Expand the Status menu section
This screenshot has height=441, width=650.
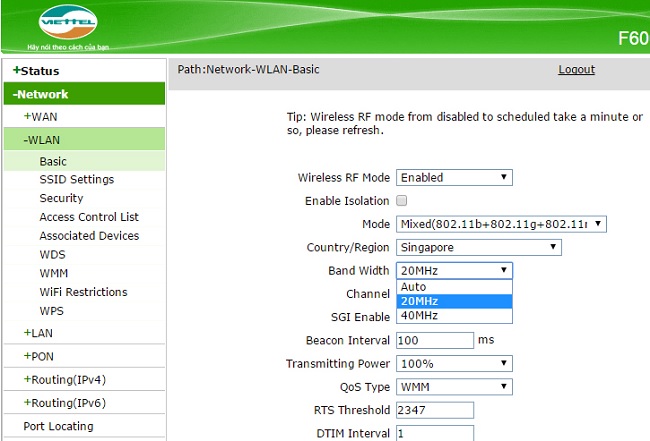click(36, 71)
